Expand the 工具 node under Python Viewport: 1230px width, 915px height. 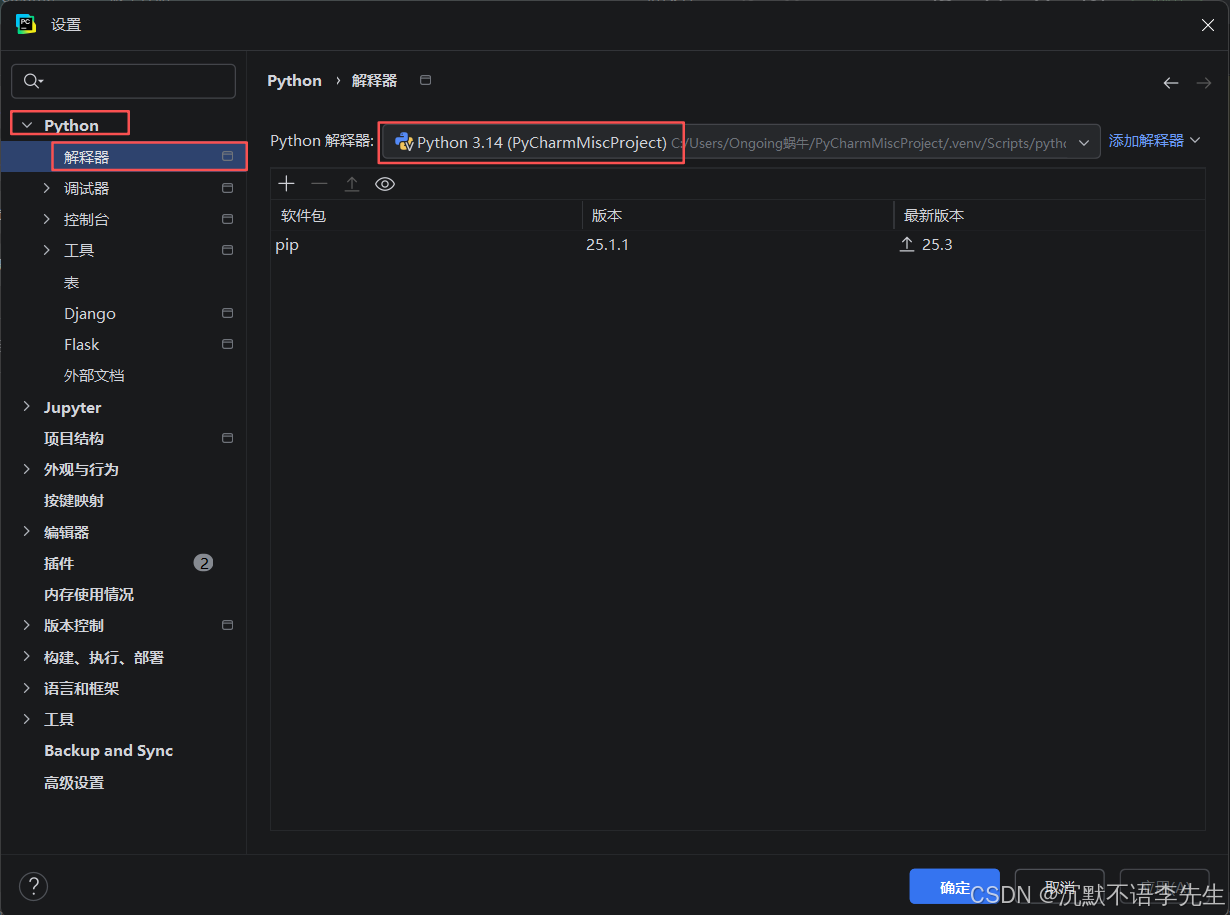point(46,250)
